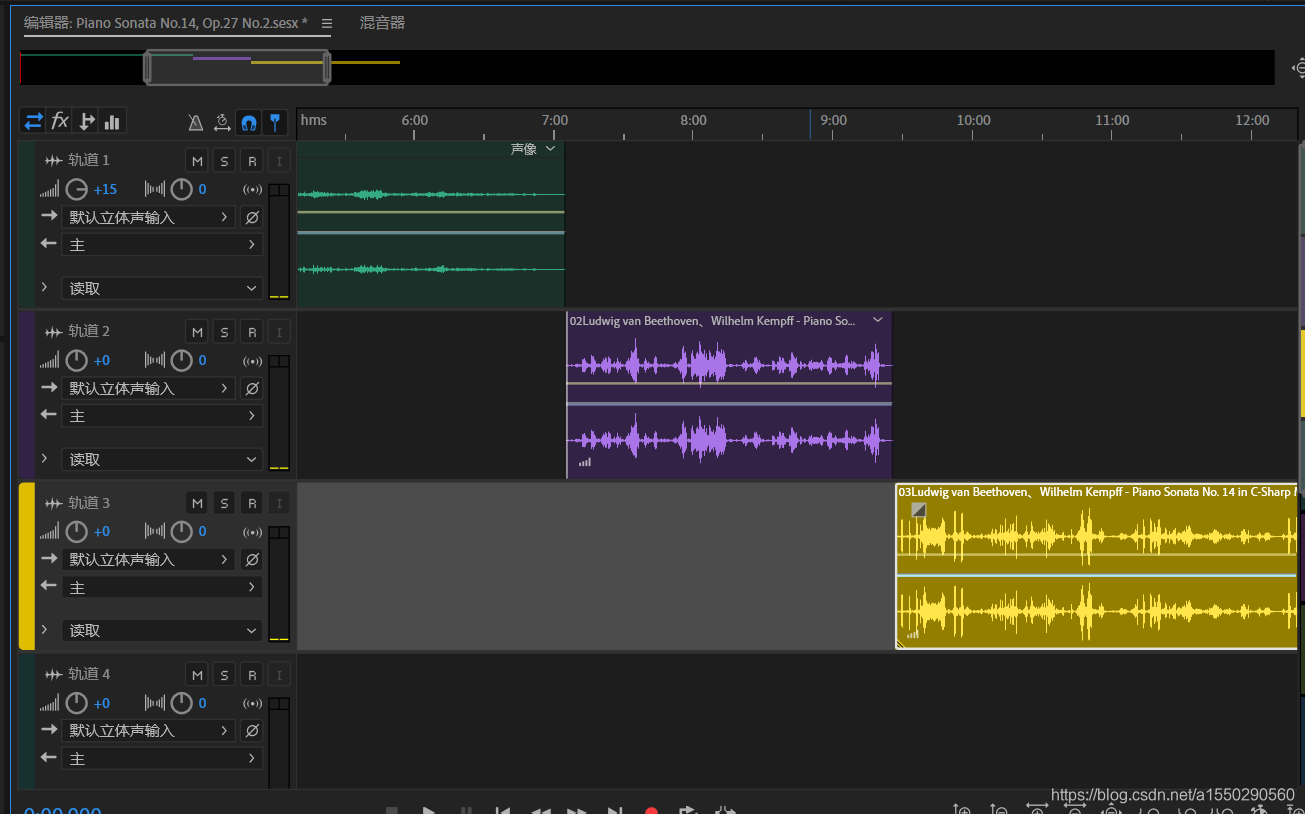Click the global clip stretching stopwatch icon
Viewport: 1305px width, 814px height.
(222, 123)
